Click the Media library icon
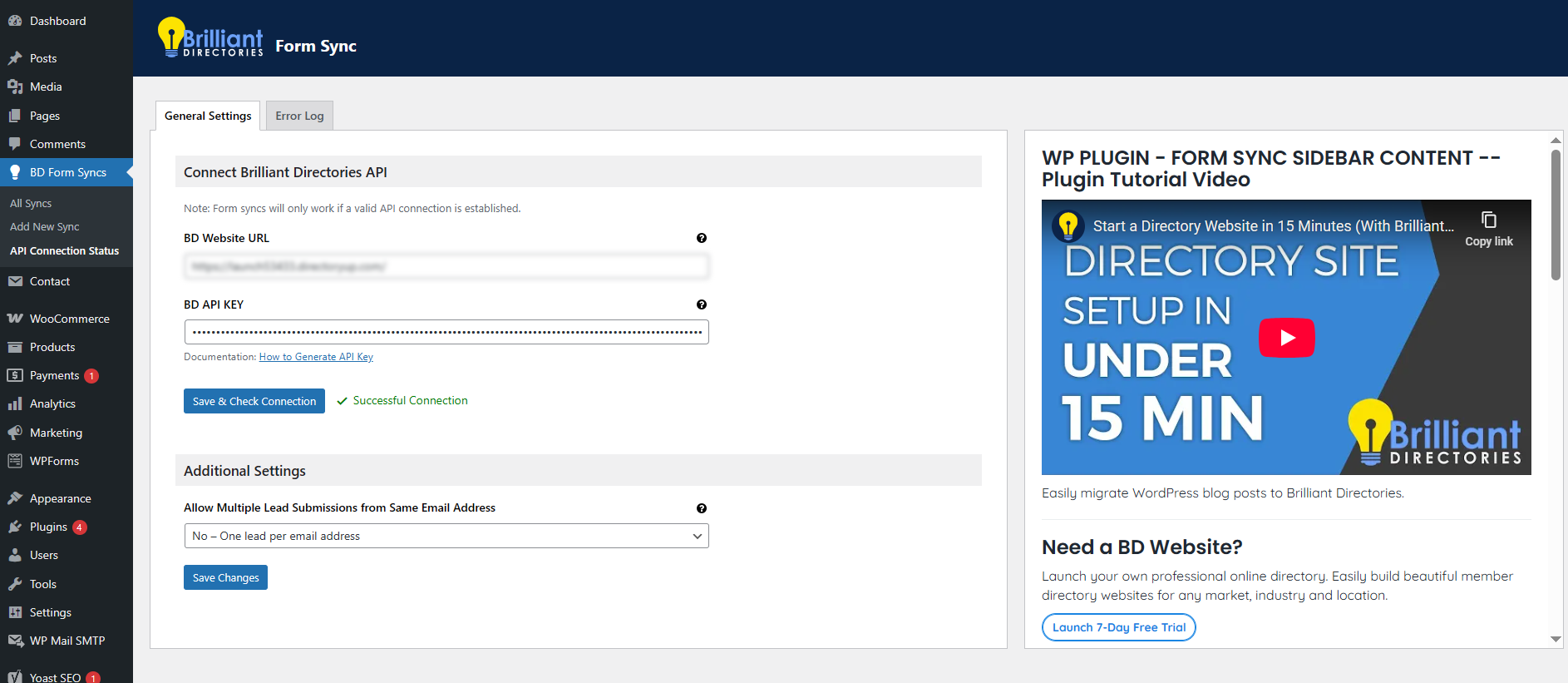Viewport: 1568px width, 683px height. coord(15,87)
